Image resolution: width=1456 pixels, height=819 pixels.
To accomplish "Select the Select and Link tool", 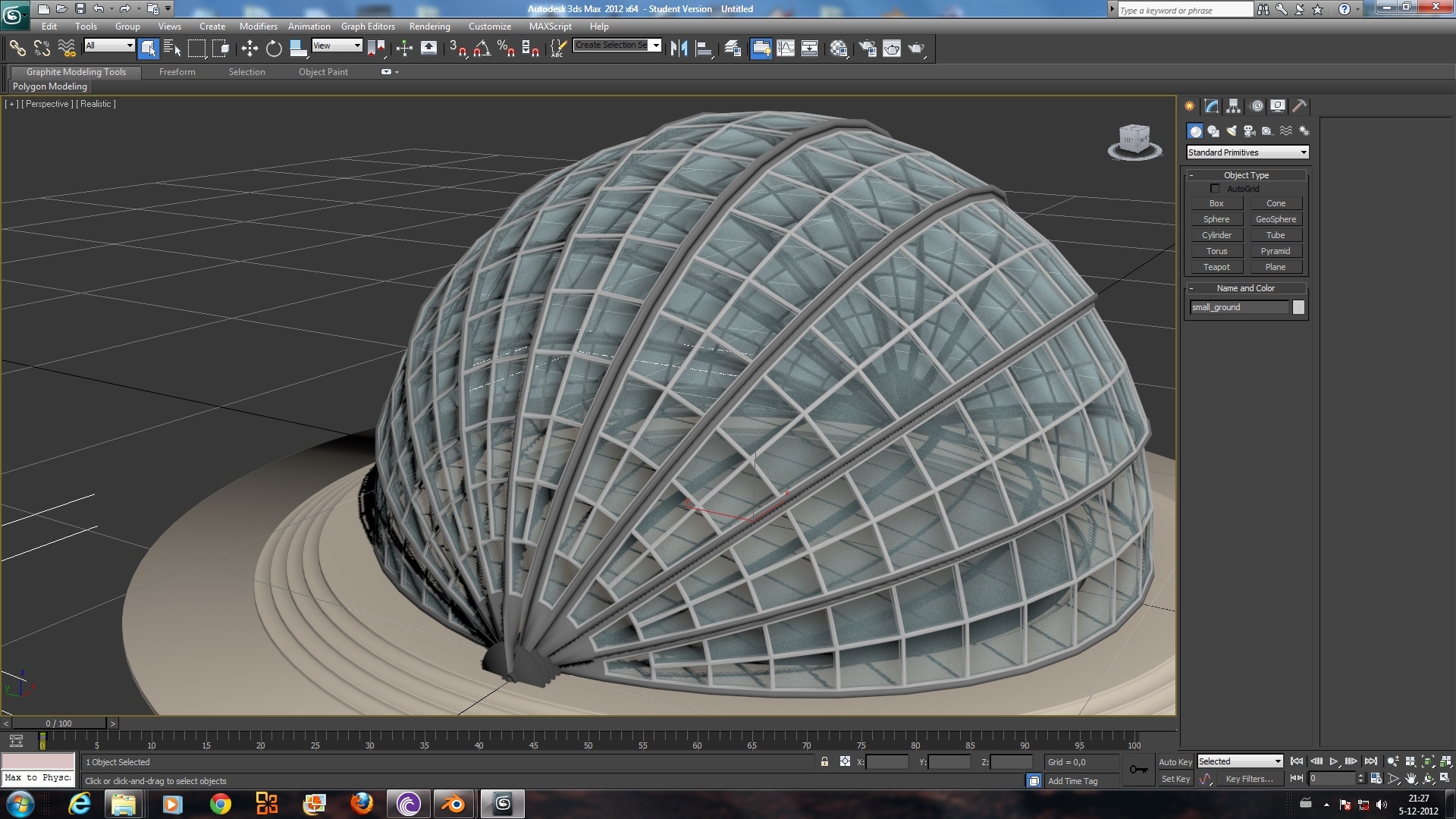I will pyautogui.click(x=19, y=49).
